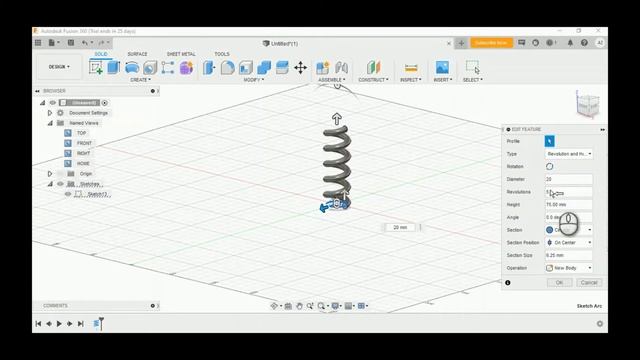Click the Look At icon
Screen dimensions: 640x360
click(x=288, y=306)
